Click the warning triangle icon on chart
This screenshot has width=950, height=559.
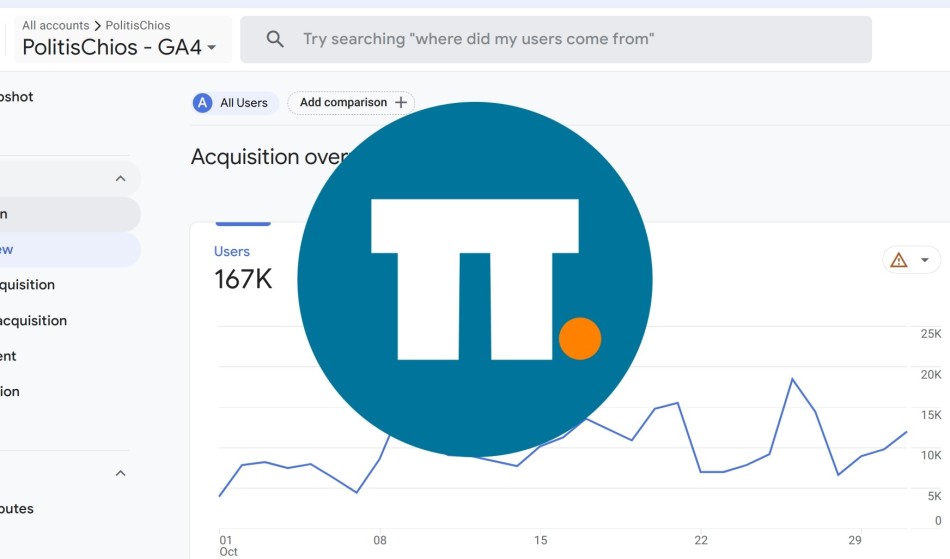tap(899, 260)
